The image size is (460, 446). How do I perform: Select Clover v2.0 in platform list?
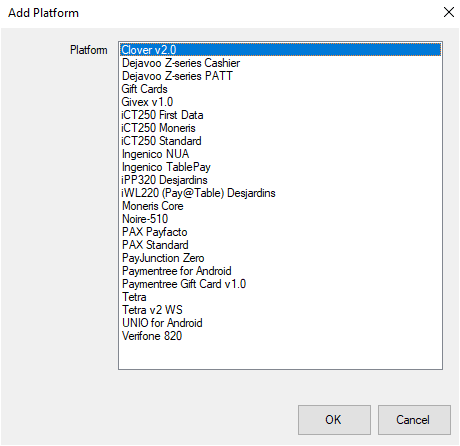click(x=280, y=50)
